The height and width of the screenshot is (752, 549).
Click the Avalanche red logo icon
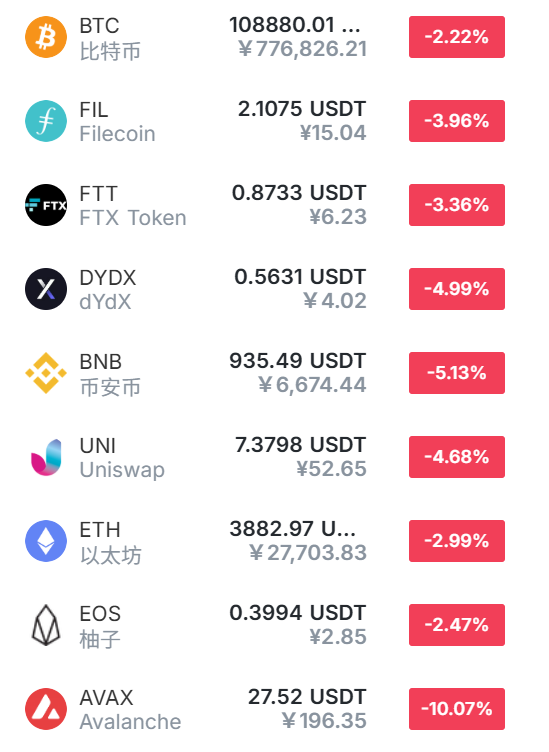[x=46, y=709]
